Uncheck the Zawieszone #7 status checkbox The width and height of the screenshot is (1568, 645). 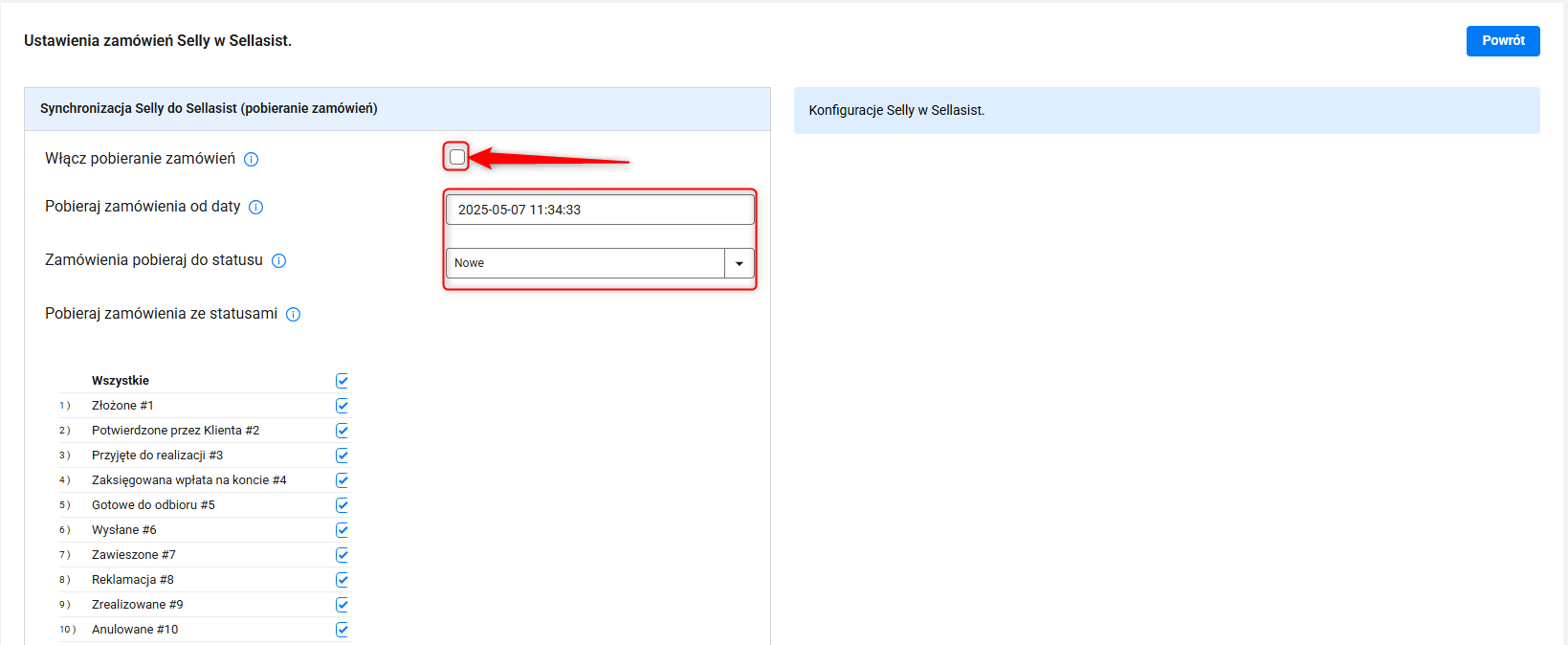(x=342, y=555)
